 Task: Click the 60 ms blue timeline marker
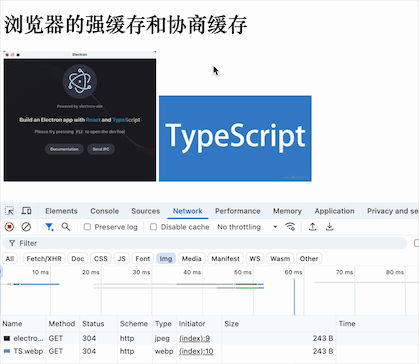294,297
